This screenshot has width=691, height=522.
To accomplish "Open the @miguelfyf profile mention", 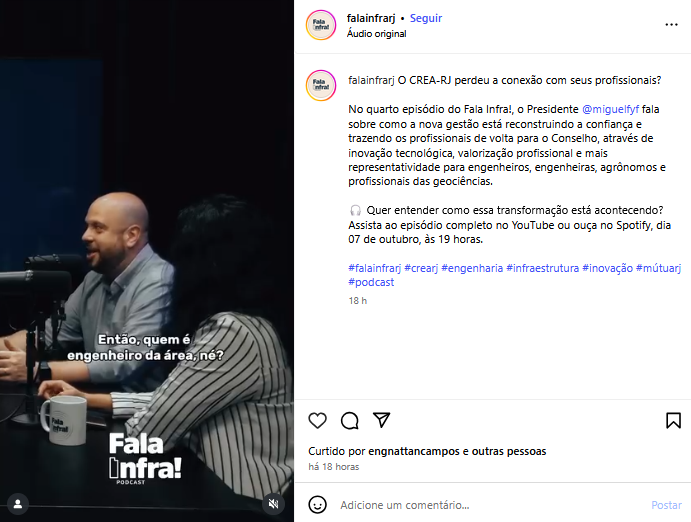I will click(610, 109).
